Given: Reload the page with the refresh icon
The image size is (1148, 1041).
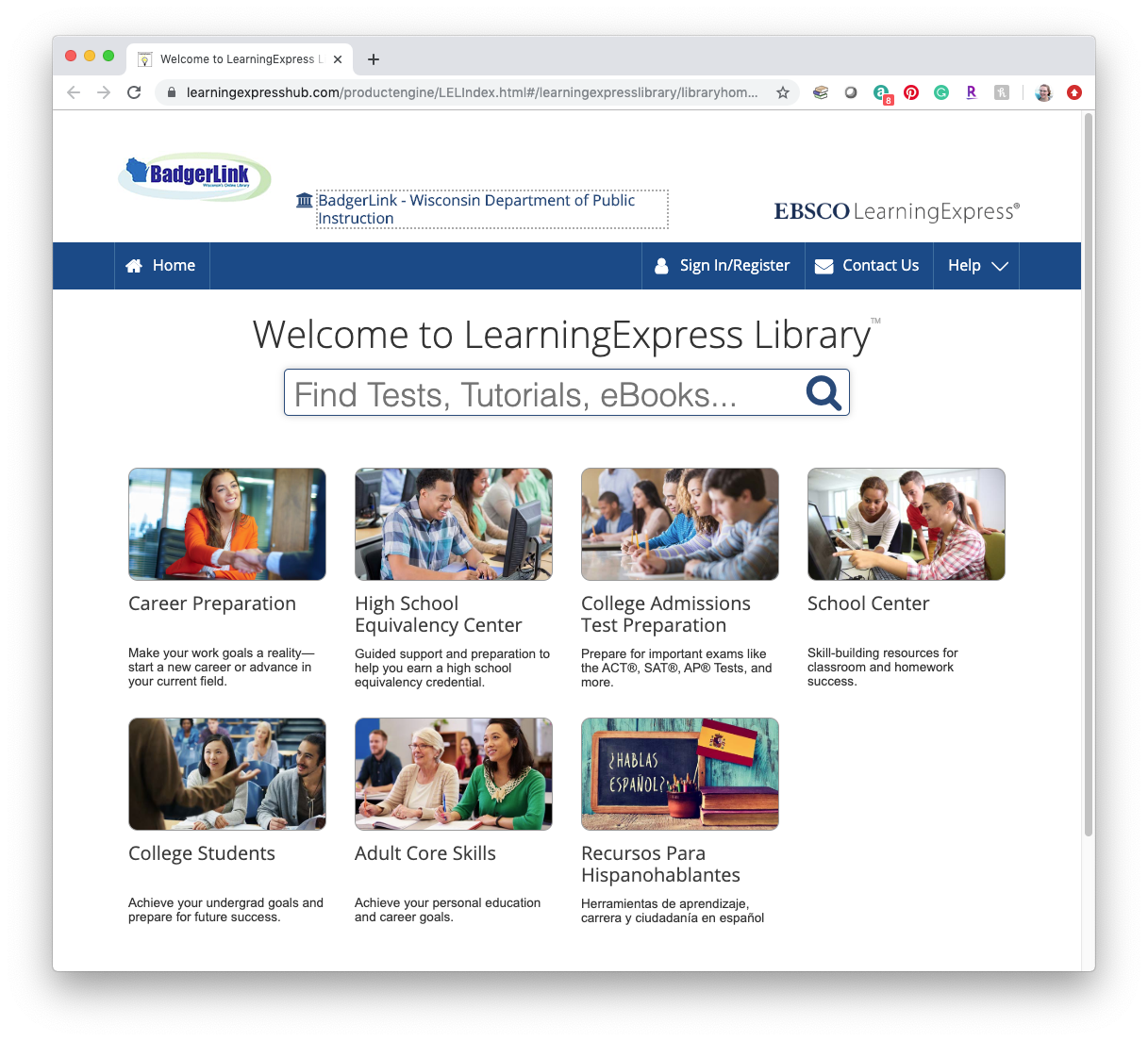Looking at the screenshot, I should point(134,92).
